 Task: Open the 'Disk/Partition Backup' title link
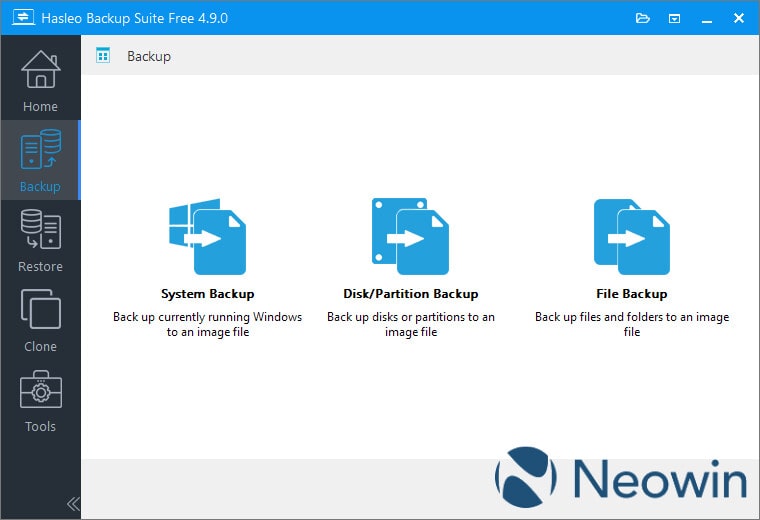(411, 294)
